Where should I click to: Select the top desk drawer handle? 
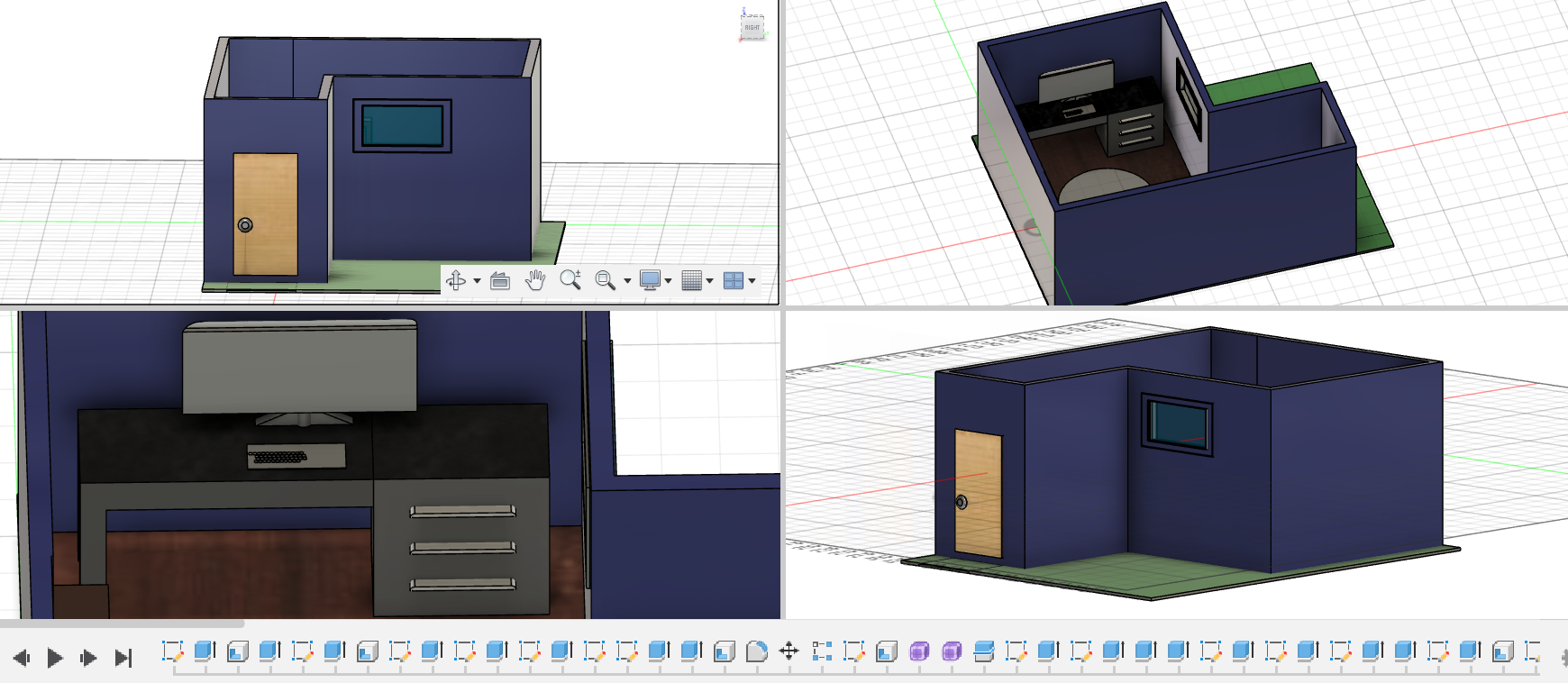click(463, 512)
